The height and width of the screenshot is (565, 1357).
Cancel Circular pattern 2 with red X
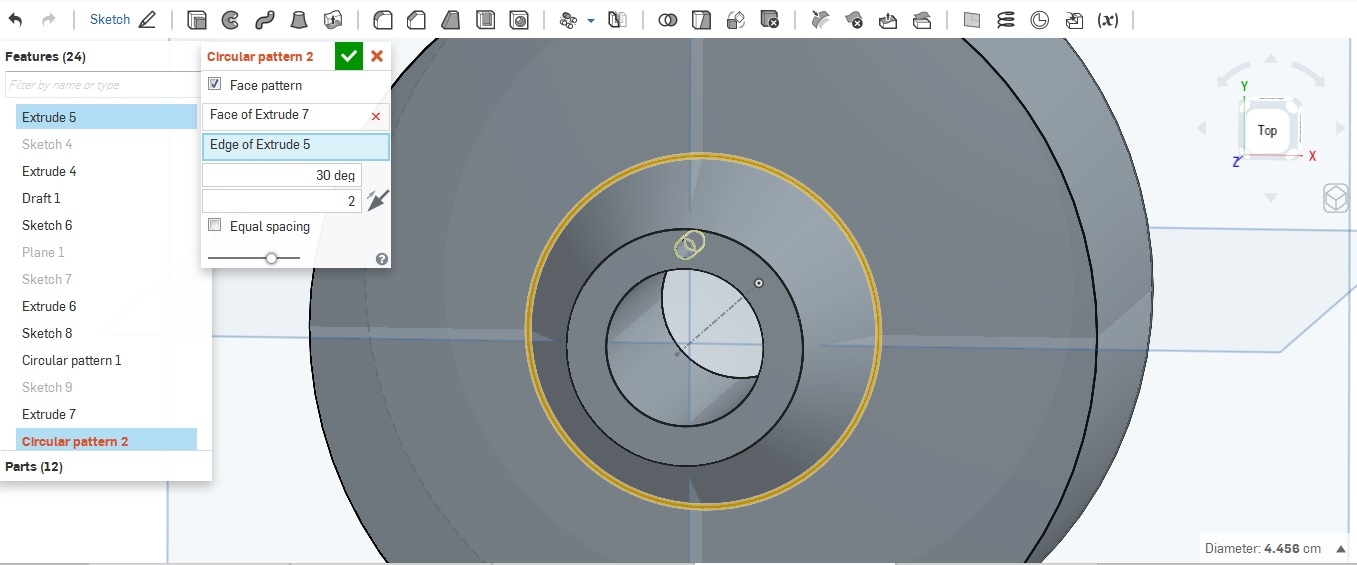point(377,56)
